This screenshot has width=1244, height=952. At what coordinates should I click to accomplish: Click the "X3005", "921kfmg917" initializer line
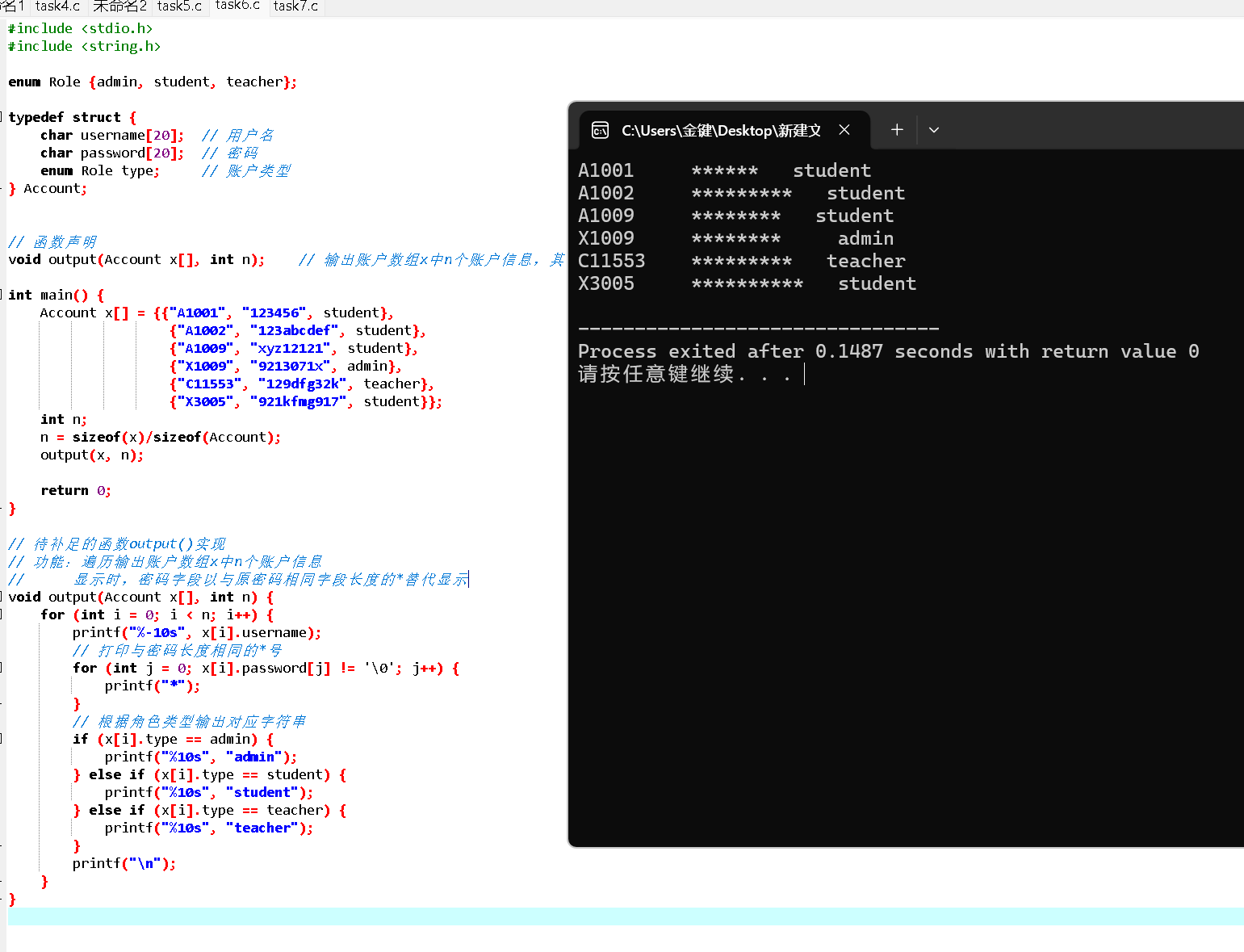point(306,401)
